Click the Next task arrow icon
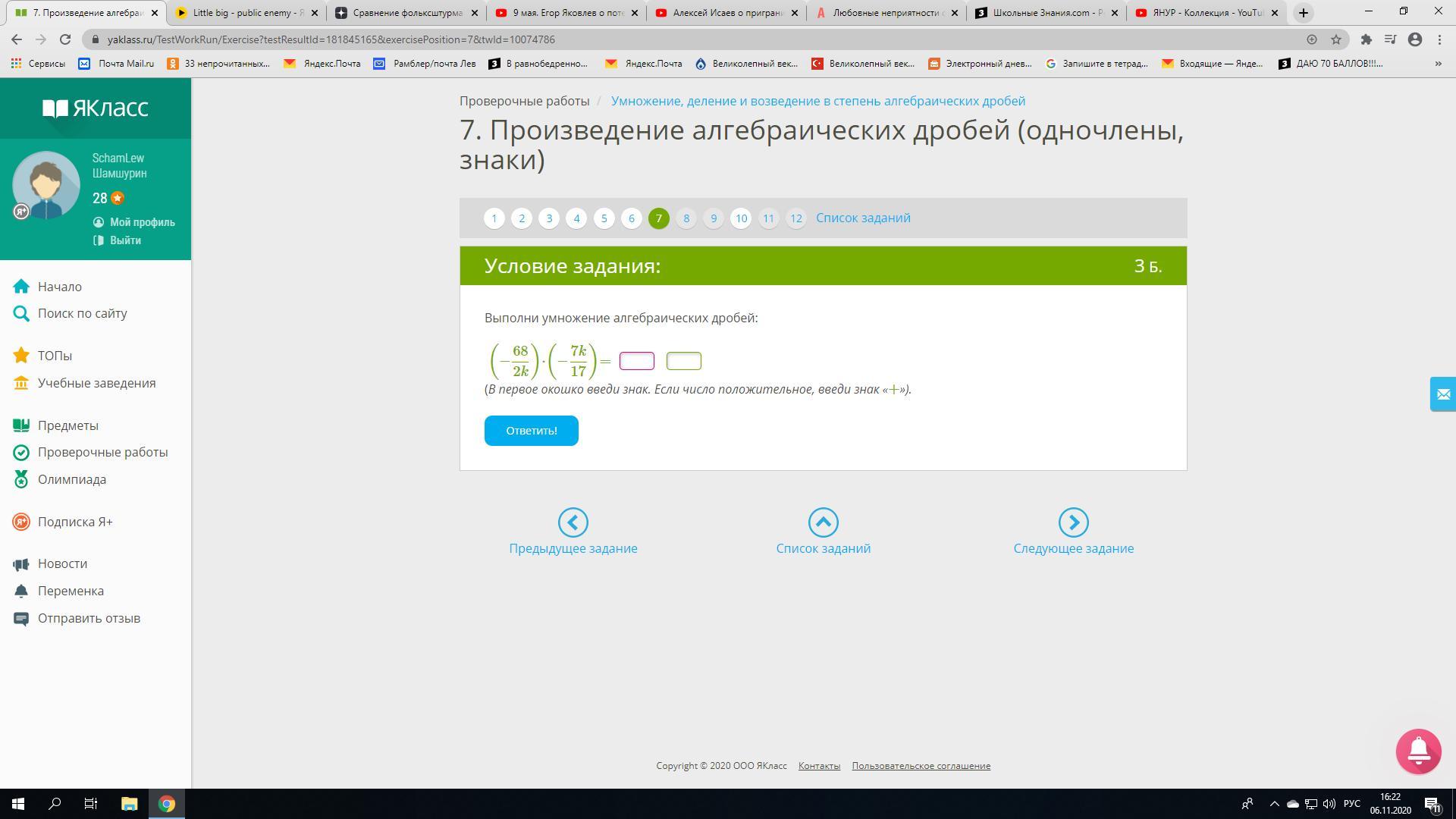 [1073, 522]
